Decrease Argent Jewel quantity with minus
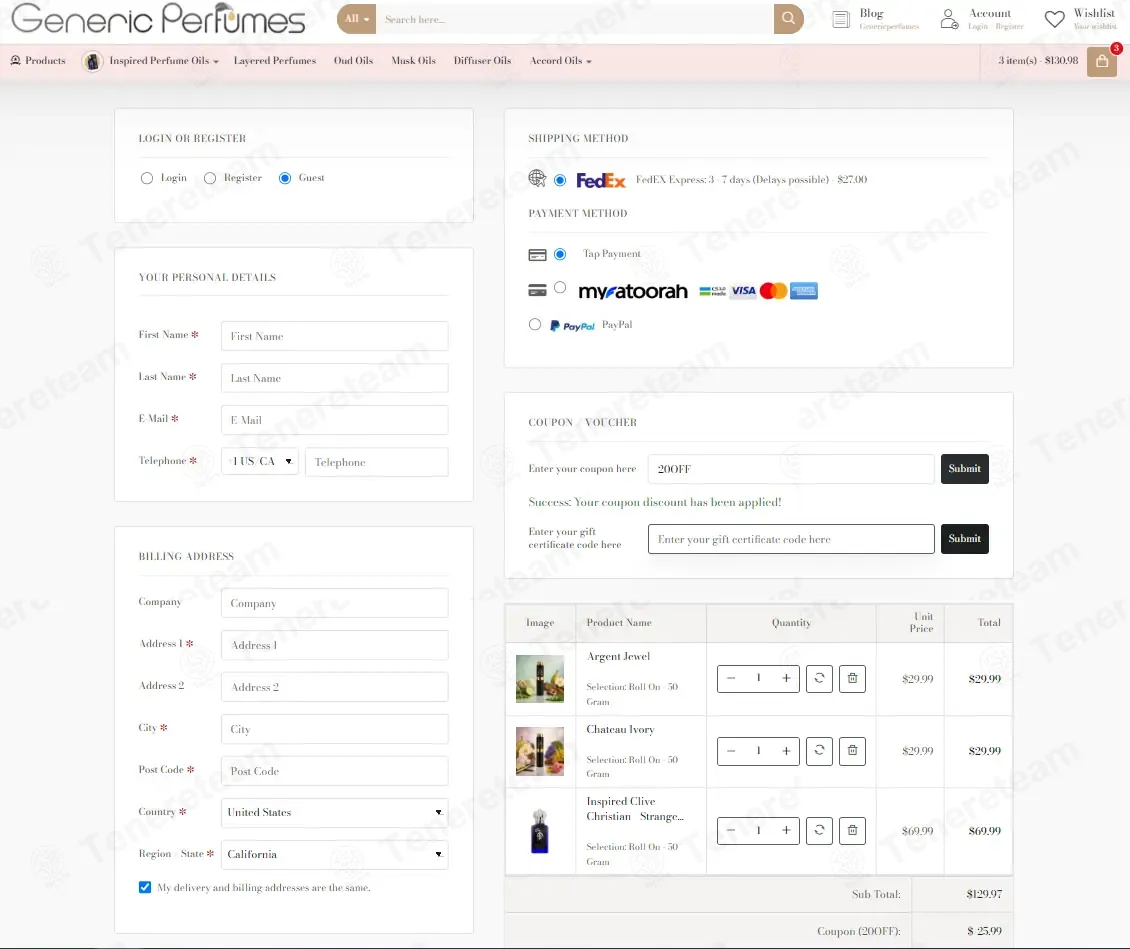The width and height of the screenshot is (1130, 949). click(x=731, y=678)
